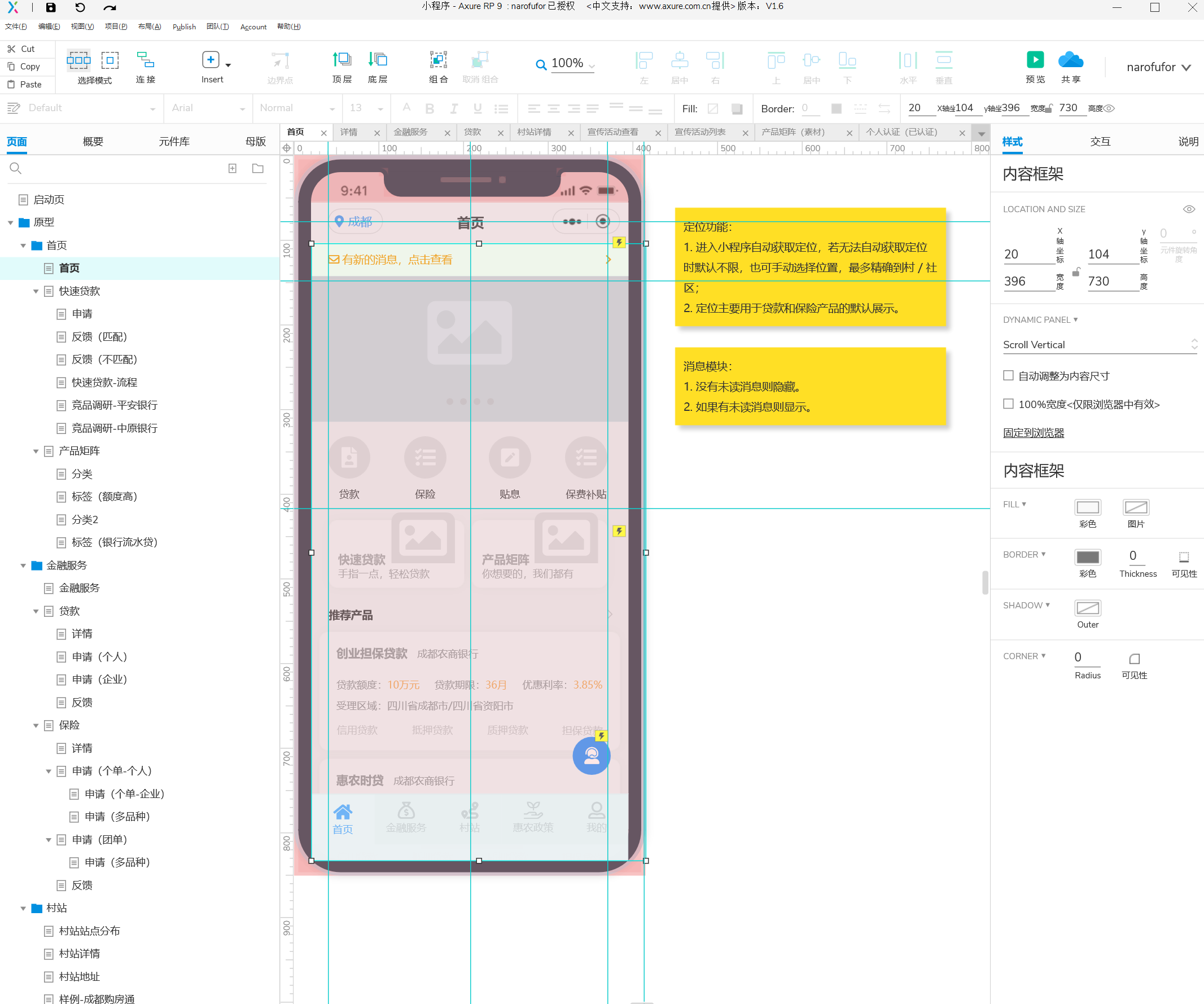Click the Connect tool icon

[145, 60]
